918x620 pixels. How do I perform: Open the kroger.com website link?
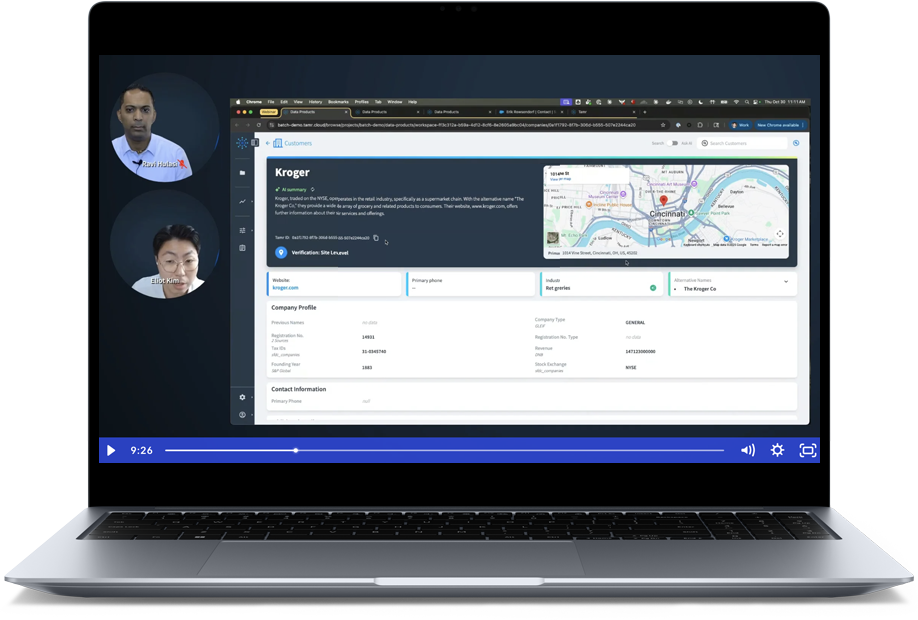pyautogui.click(x=286, y=287)
